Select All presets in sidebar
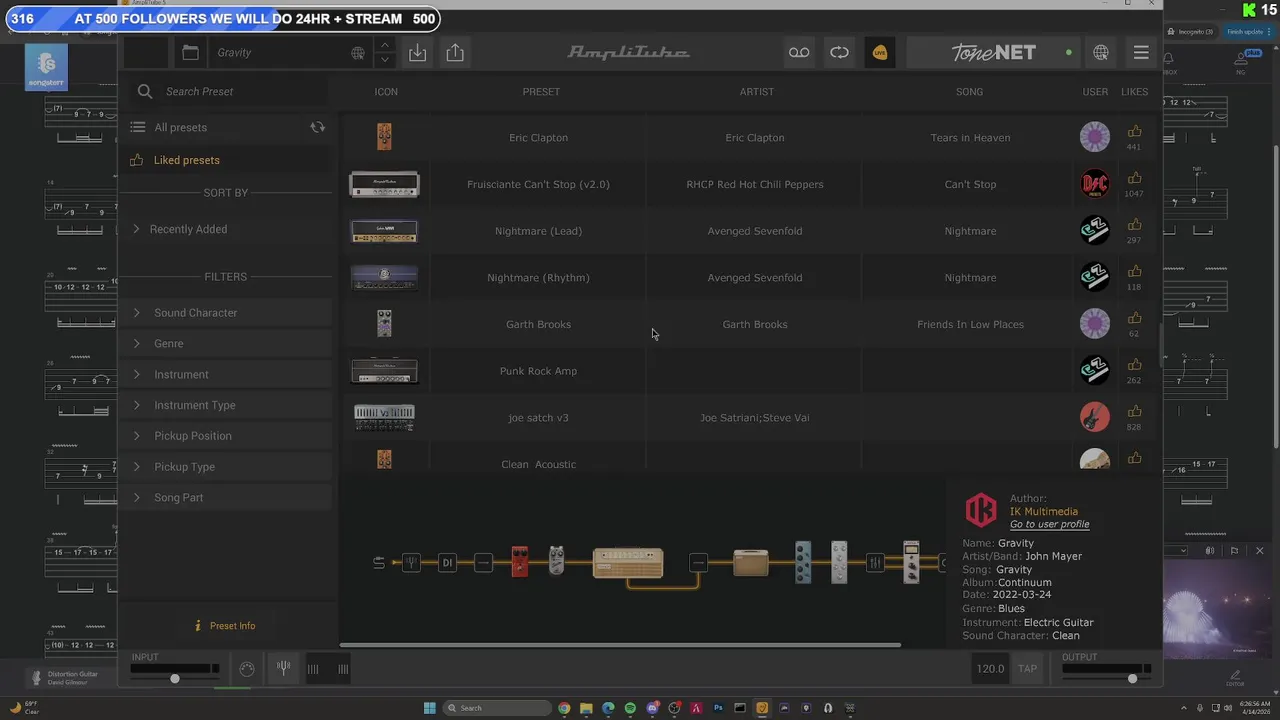This screenshot has height=720, width=1280. [180, 128]
